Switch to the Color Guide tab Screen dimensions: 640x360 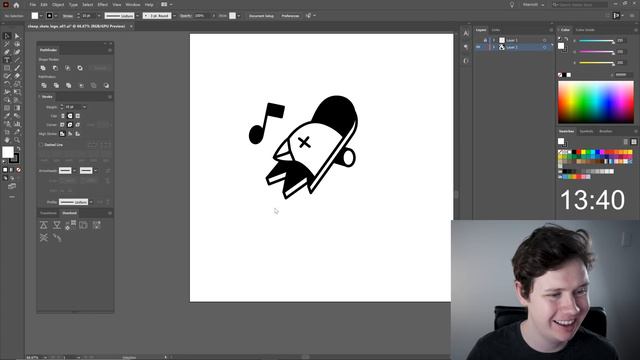pyautogui.click(x=585, y=30)
